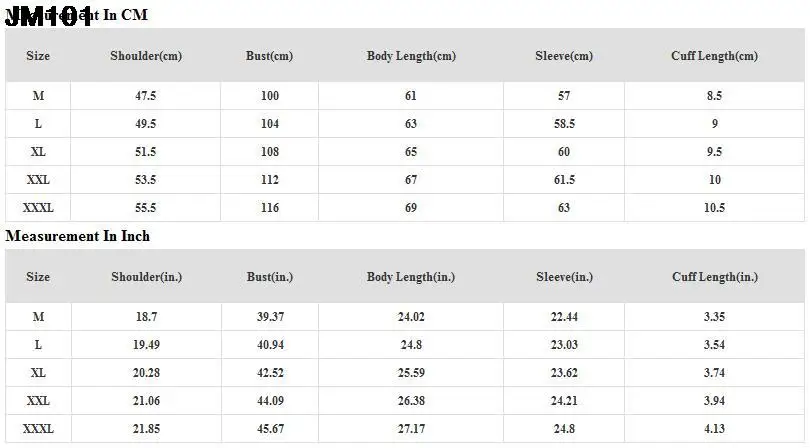
Task: Select the 25.59 body length inch value
Action: pyautogui.click(x=411, y=372)
